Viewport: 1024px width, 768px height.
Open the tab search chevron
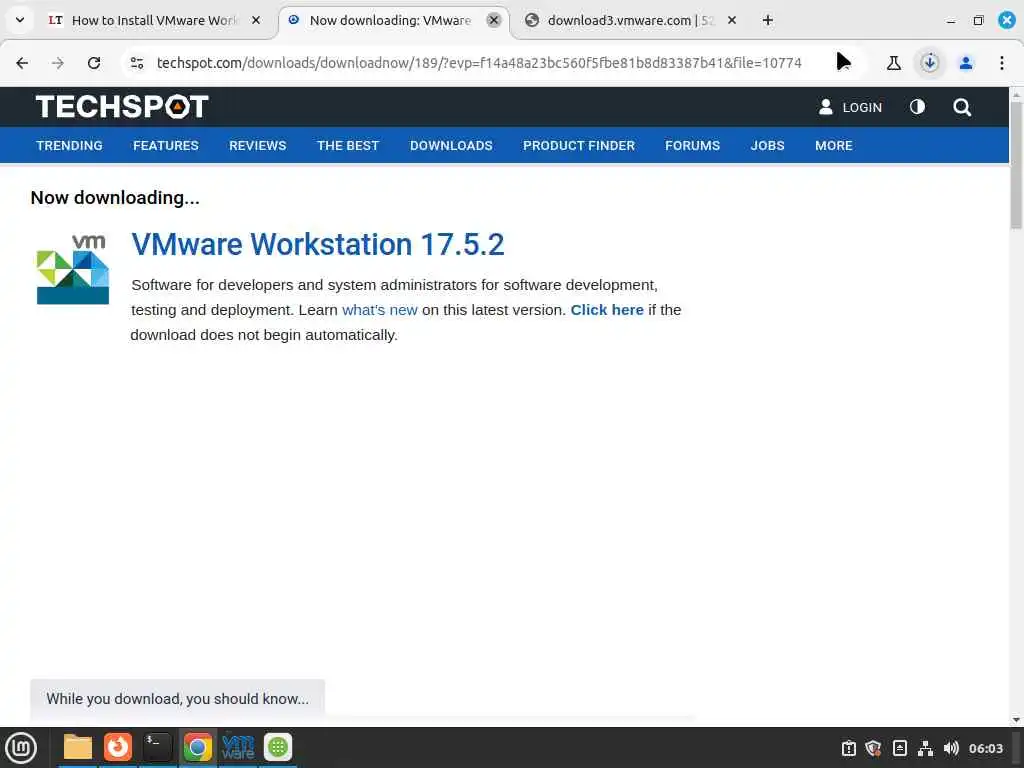pos(20,20)
